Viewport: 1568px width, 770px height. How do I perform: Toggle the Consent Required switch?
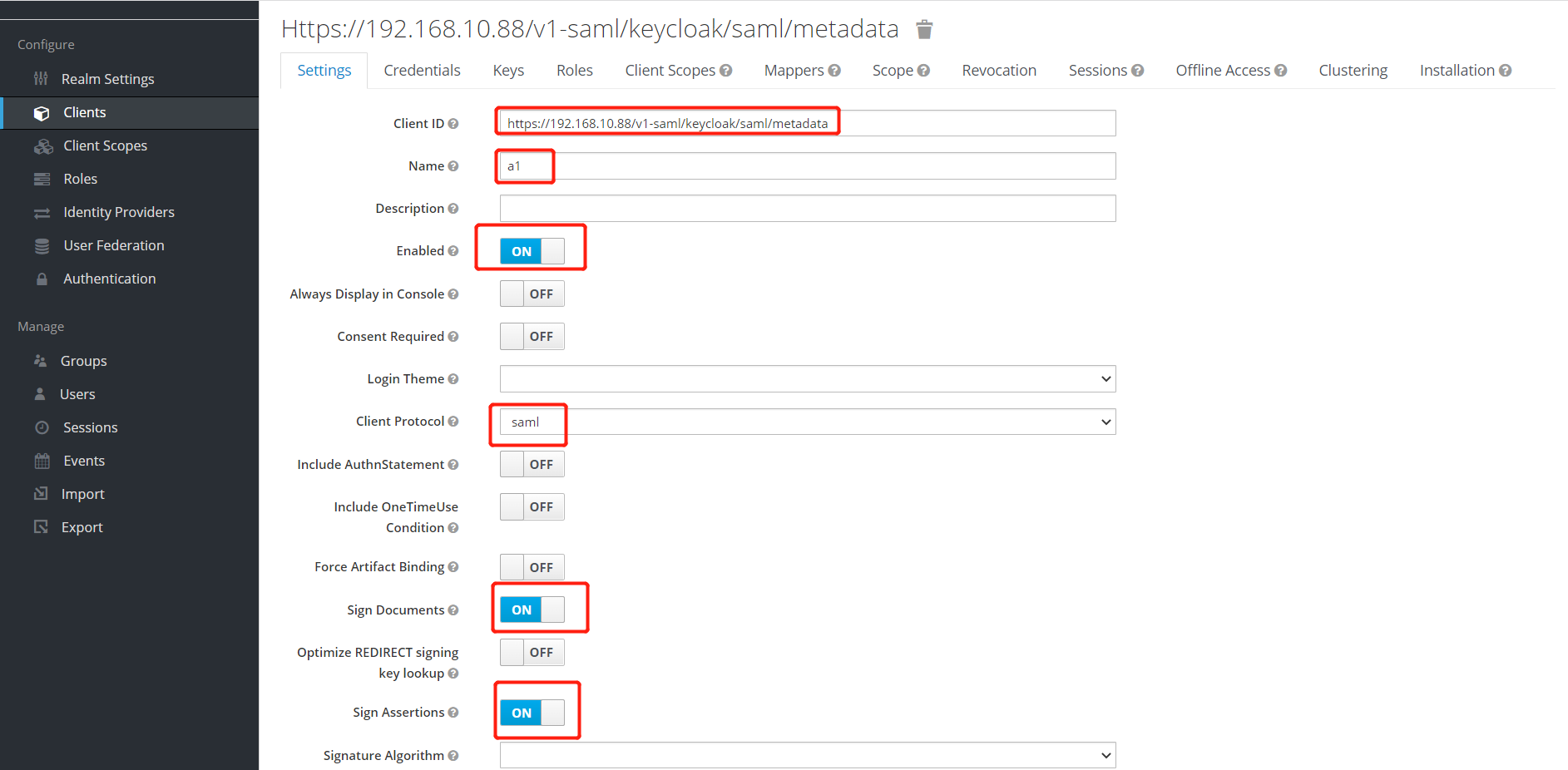532,337
